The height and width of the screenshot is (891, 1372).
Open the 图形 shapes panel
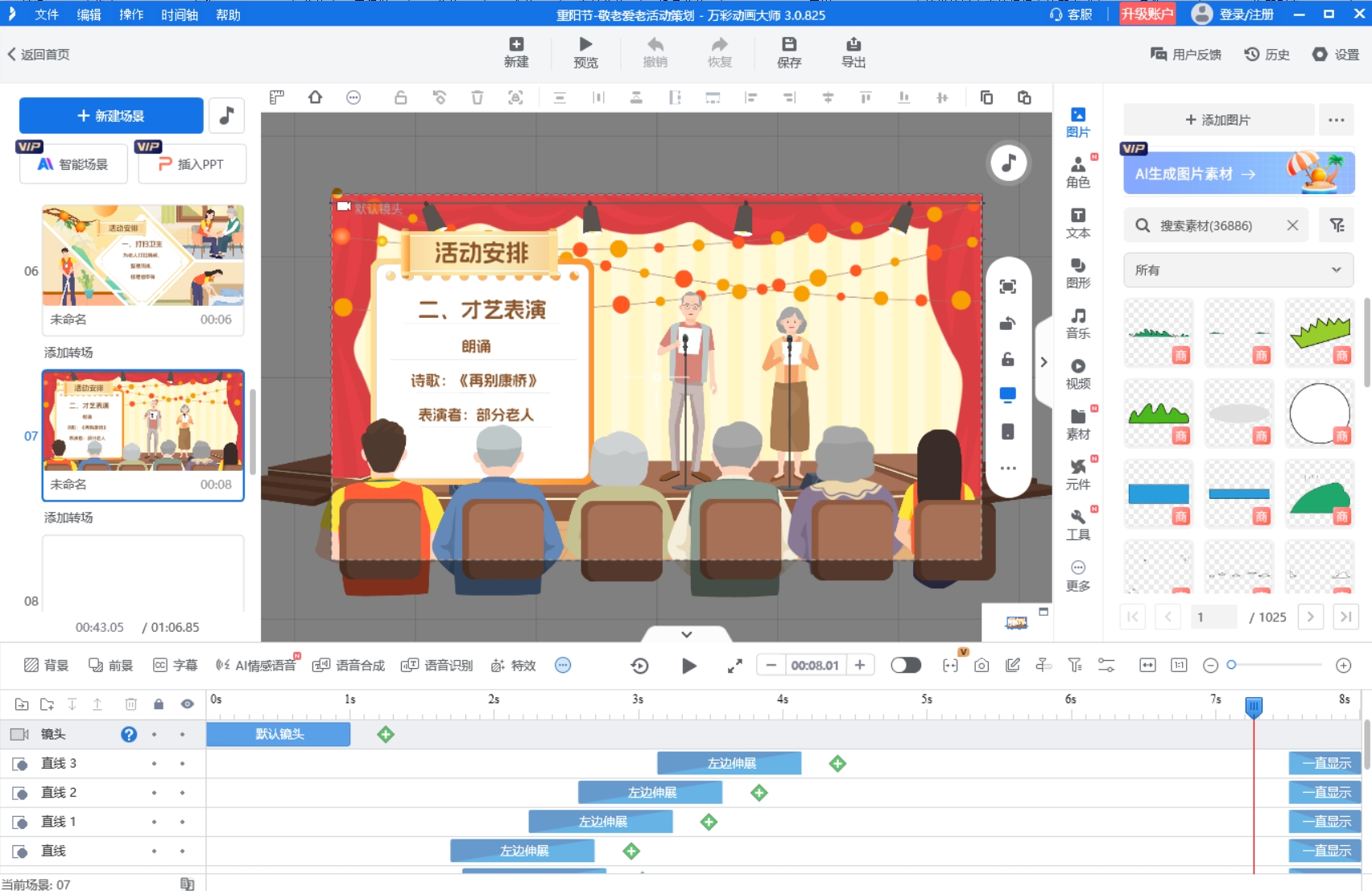1078,273
